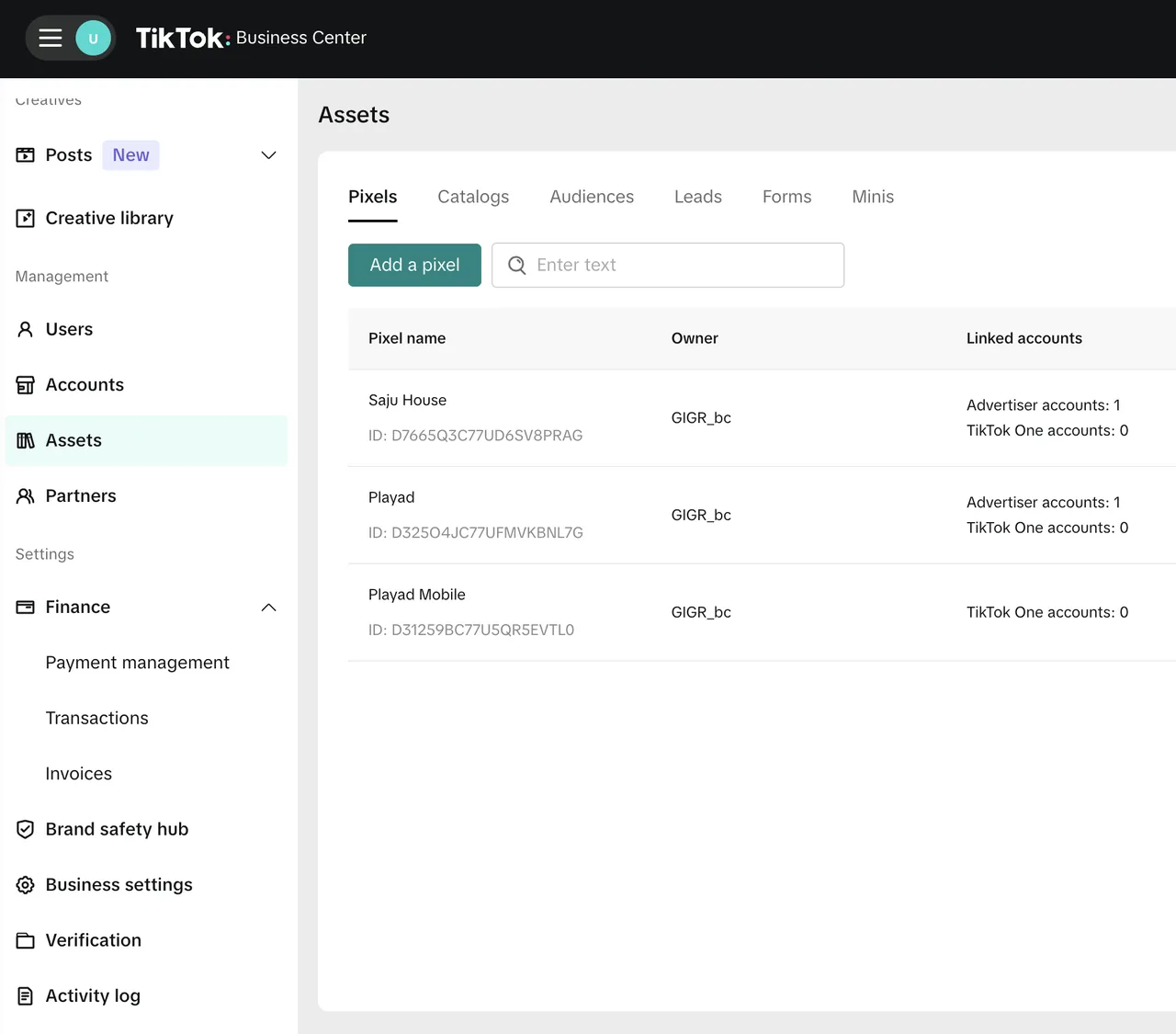
Task: Click the Verification folder icon
Action: [26, 940]
